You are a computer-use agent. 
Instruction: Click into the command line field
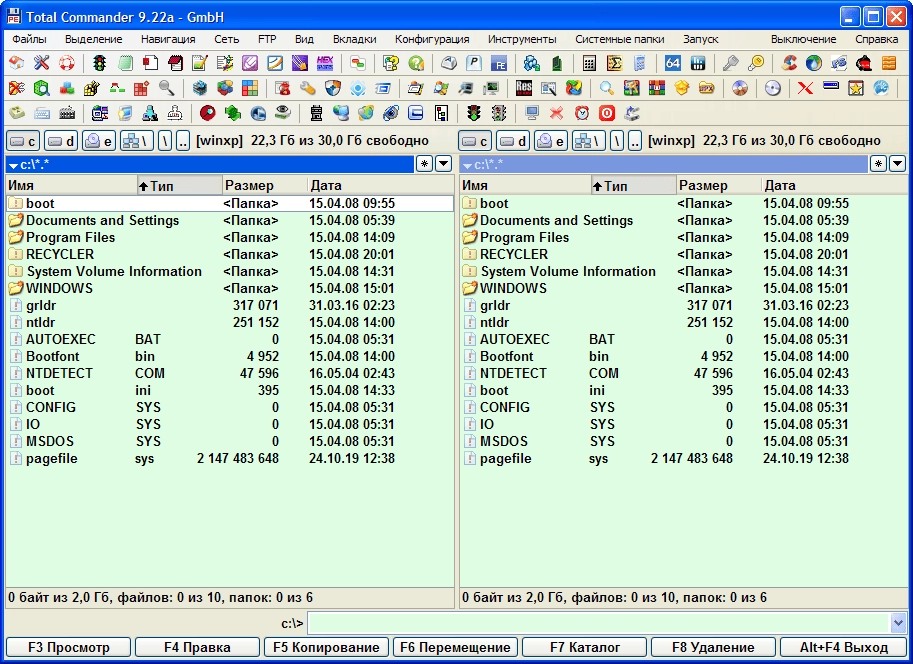point(599,623)
